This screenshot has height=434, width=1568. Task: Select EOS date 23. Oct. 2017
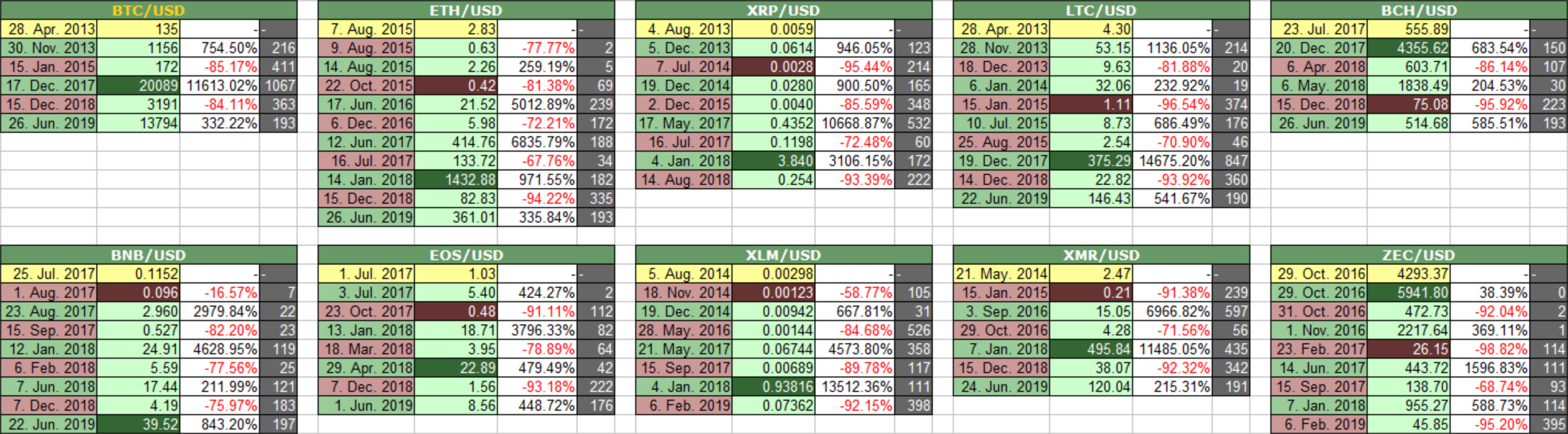(366, 312)
